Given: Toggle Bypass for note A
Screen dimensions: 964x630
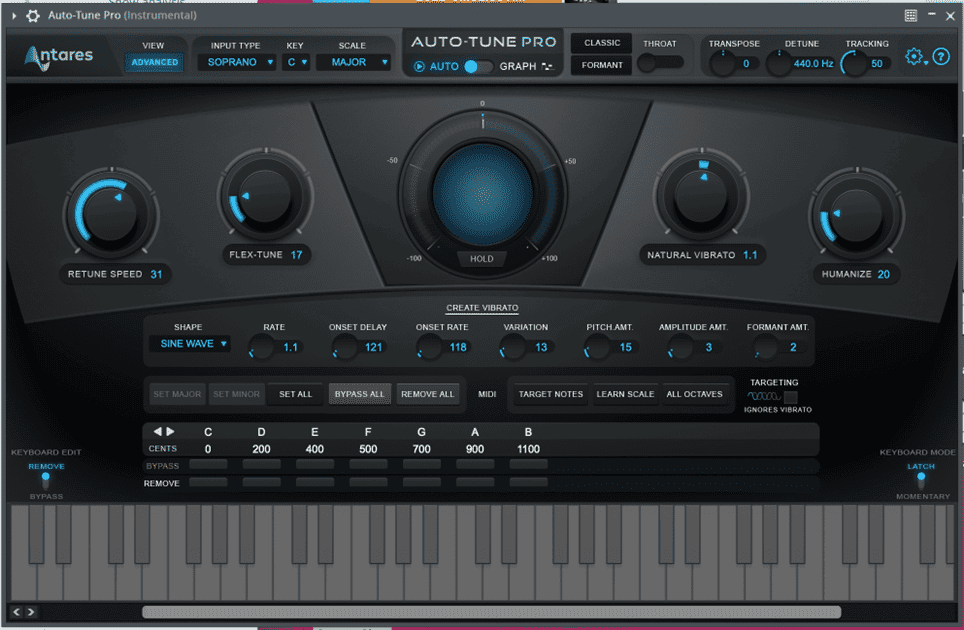Looking at the screenshot, I should (475, 465).
